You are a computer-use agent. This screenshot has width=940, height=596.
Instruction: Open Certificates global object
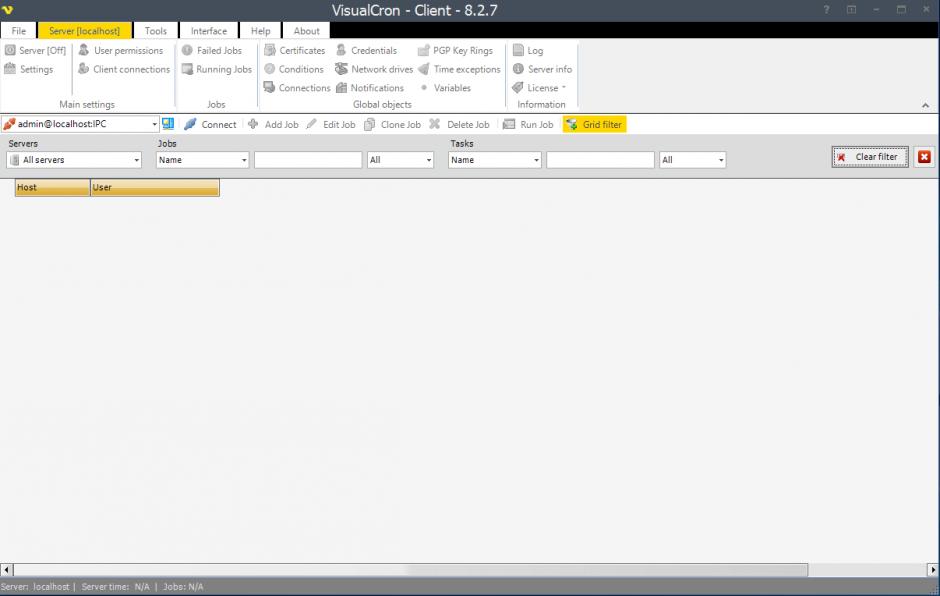pos(294,50)
